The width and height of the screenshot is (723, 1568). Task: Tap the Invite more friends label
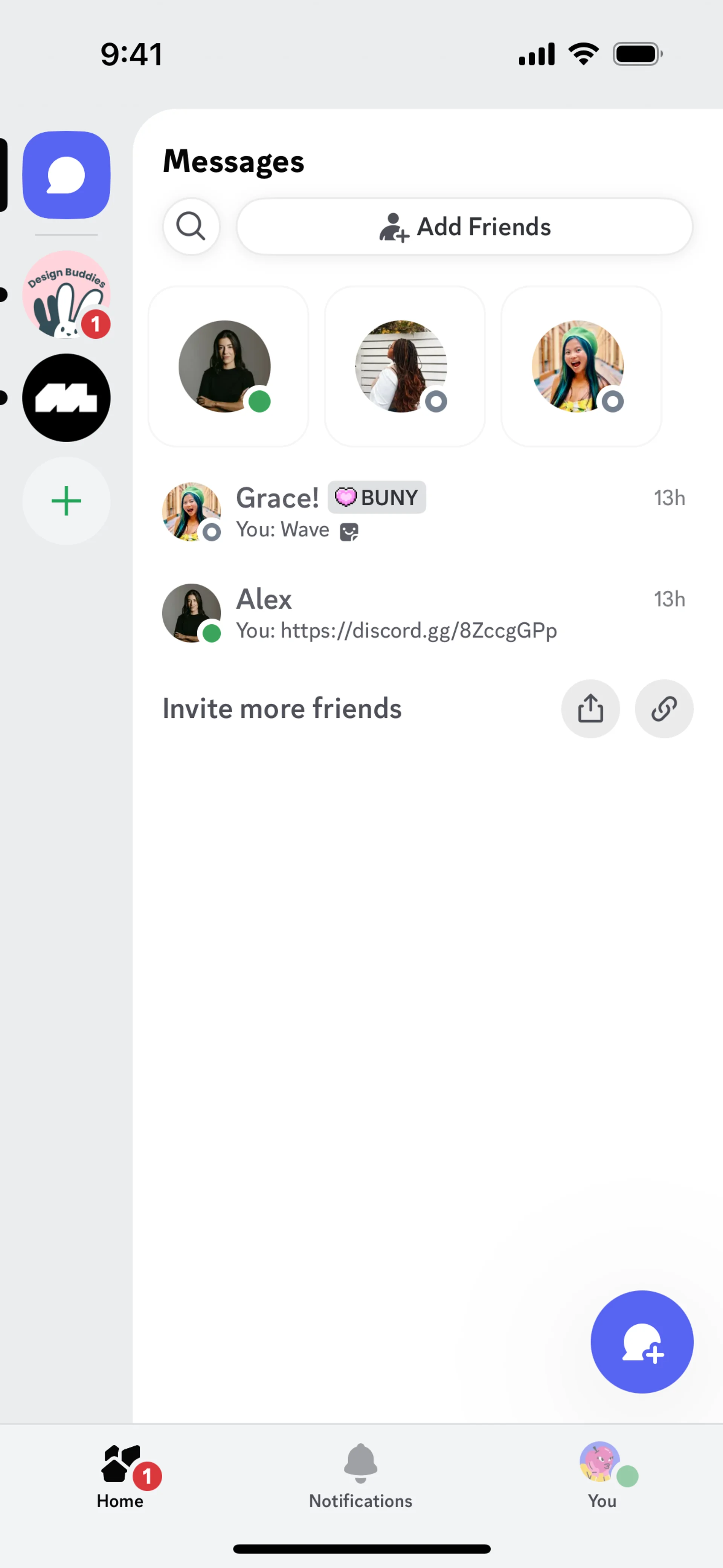tap(282, 709)
